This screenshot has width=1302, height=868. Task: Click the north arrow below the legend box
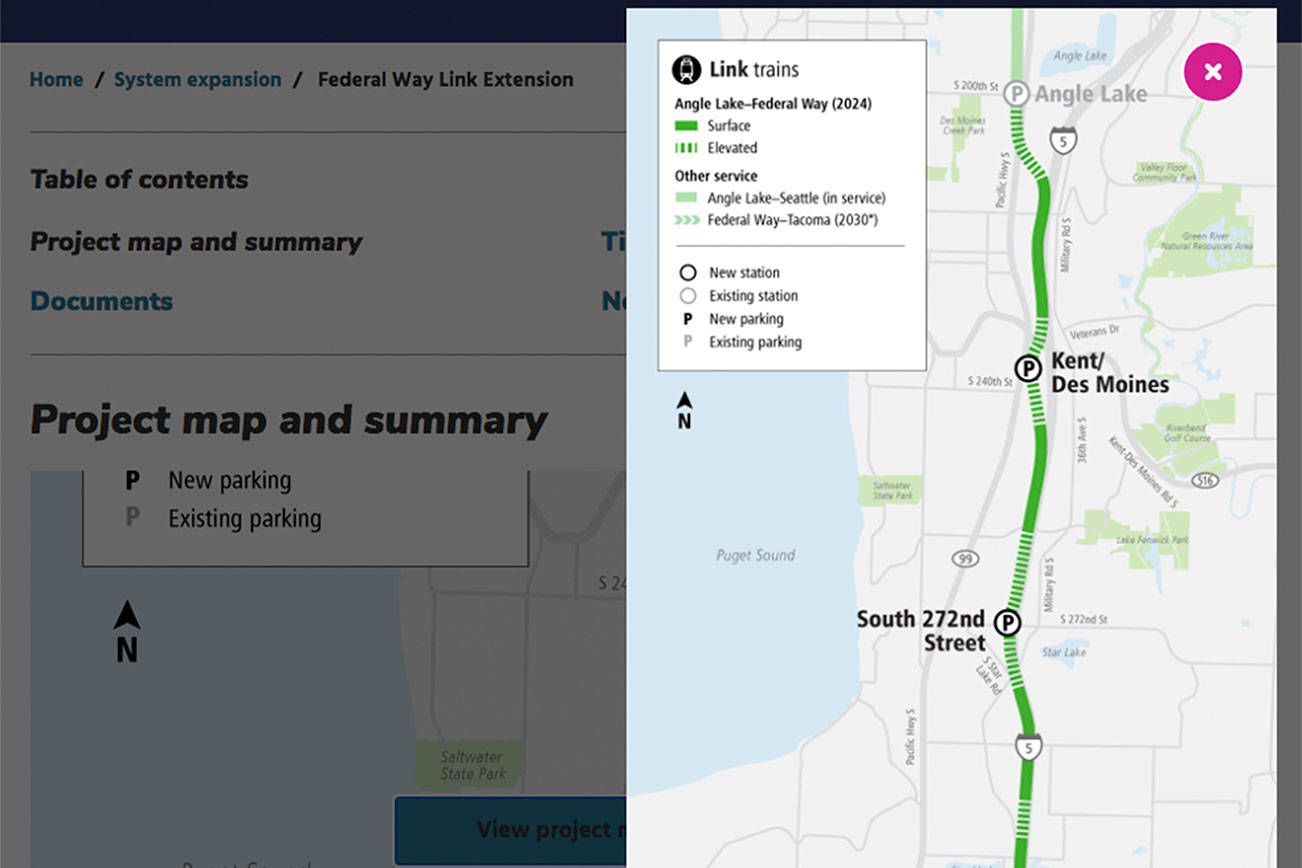pyautogui.click(x=684, y=410)
